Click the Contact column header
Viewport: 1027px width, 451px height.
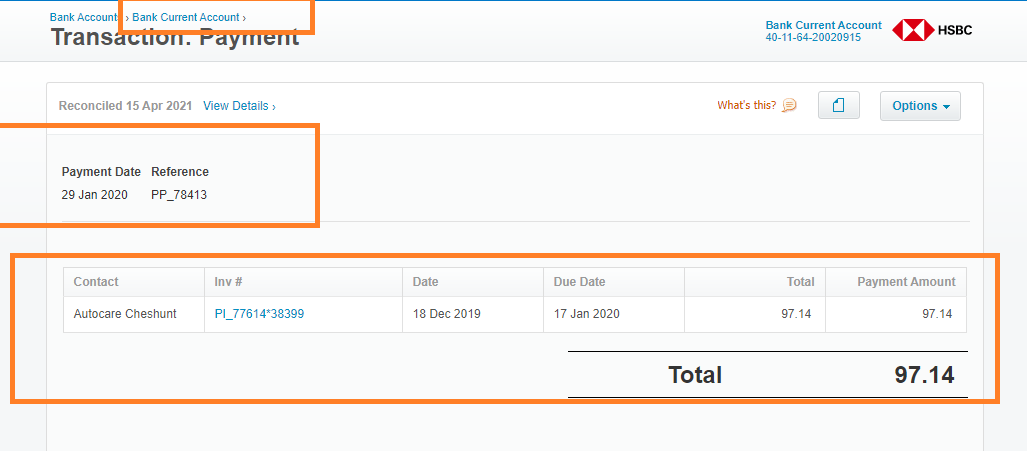pyautogui.click(x=96, y=282)
